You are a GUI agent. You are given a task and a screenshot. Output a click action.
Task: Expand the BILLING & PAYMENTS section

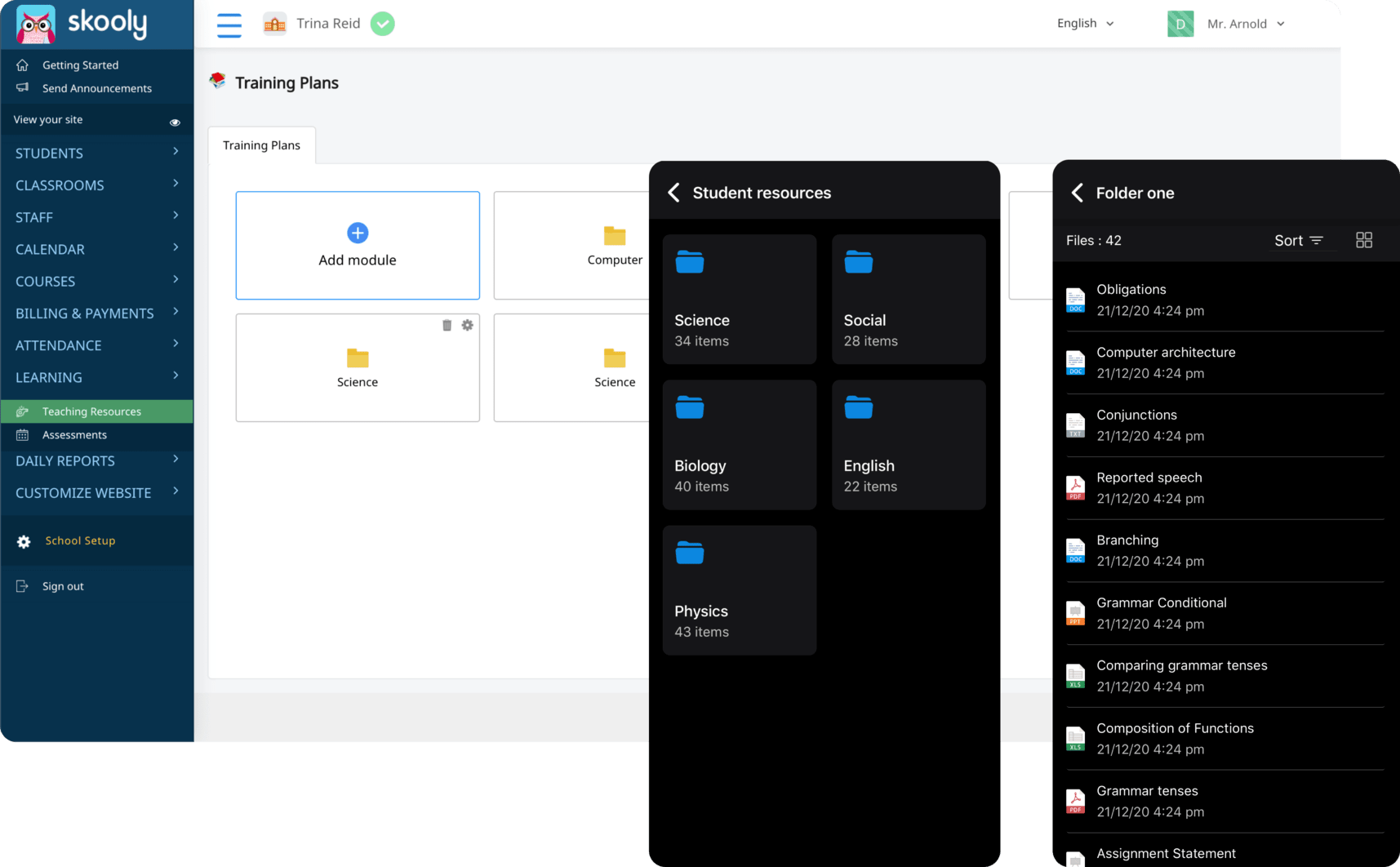pos(96,313)
